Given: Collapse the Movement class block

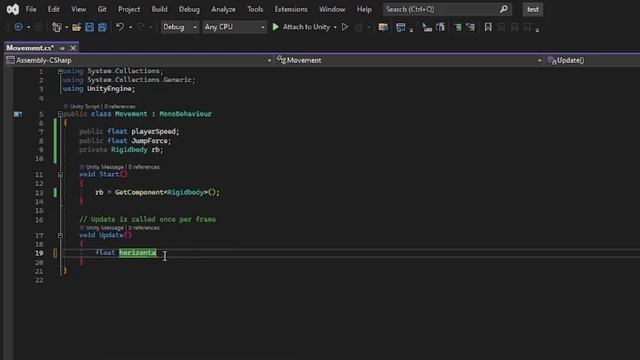Looking at the screenshot, I should pos(60,114).
